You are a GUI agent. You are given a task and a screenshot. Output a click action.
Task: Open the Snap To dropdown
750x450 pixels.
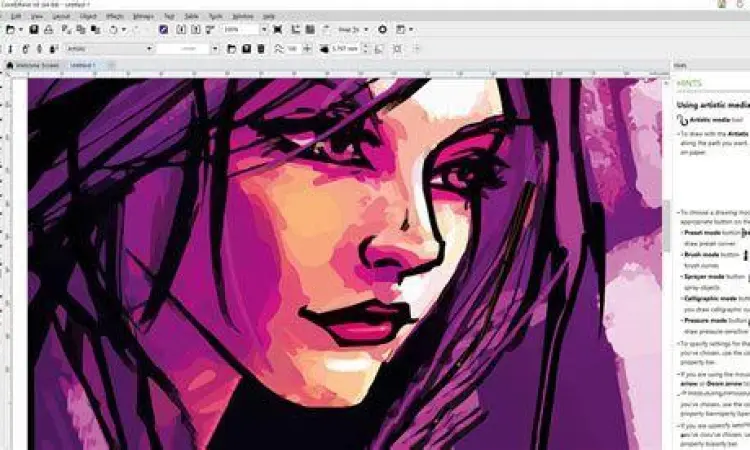tap(358, 31)
